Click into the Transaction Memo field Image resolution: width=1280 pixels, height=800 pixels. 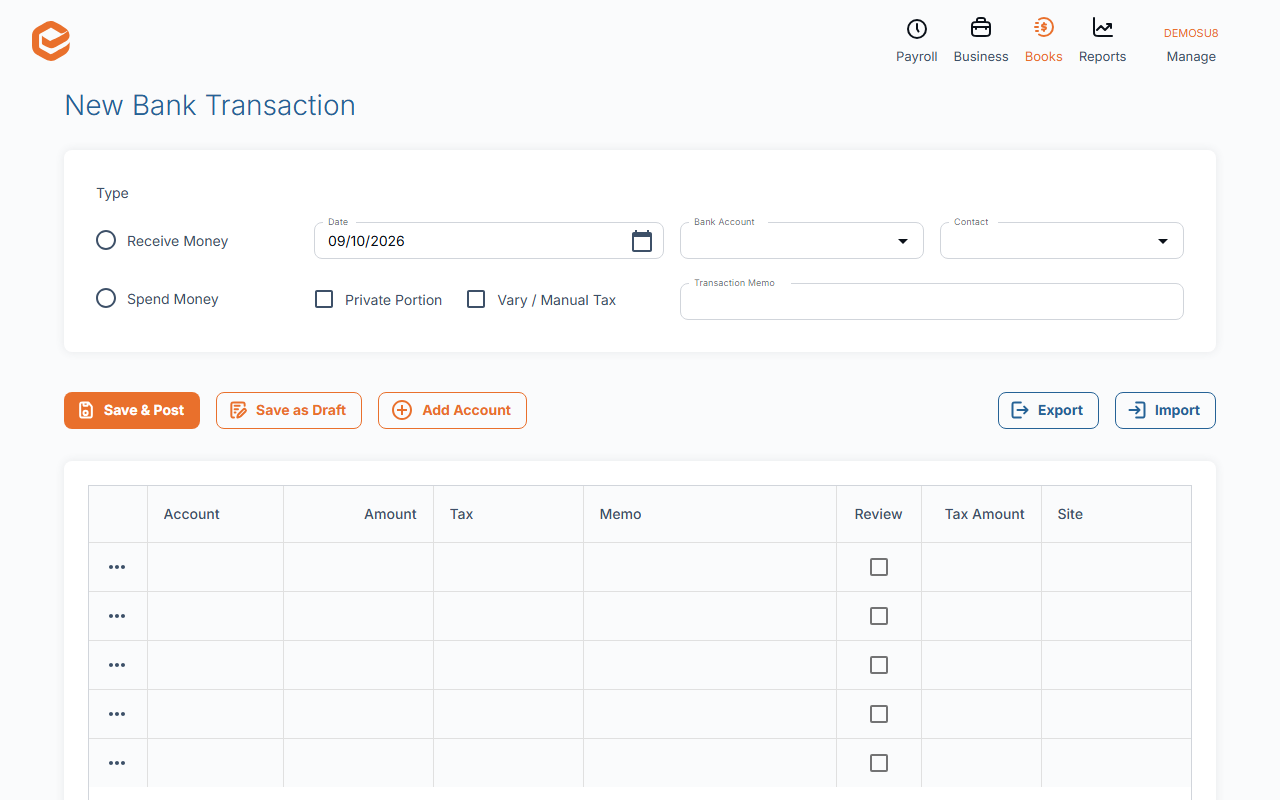932,302
